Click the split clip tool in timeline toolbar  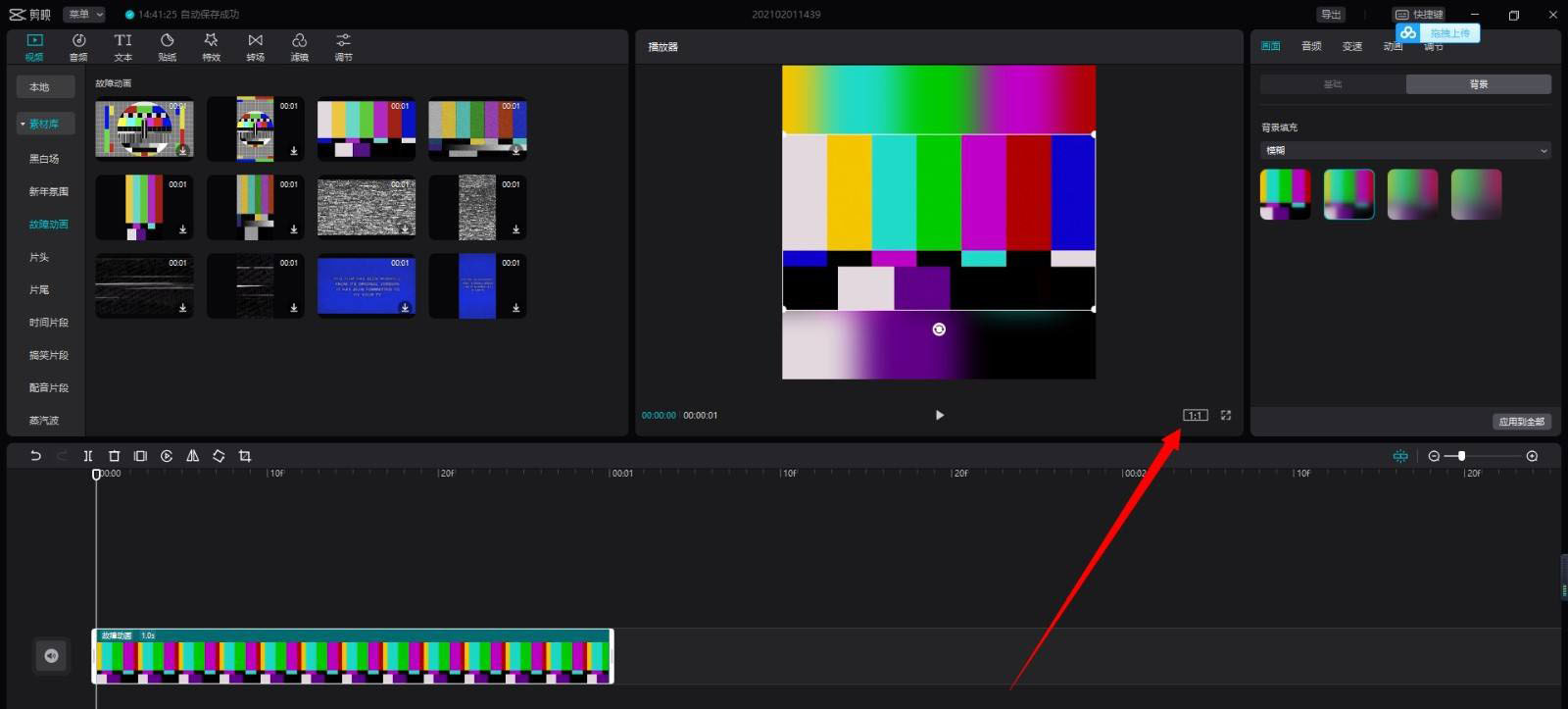pyautogui.click(x=88, y=456)
